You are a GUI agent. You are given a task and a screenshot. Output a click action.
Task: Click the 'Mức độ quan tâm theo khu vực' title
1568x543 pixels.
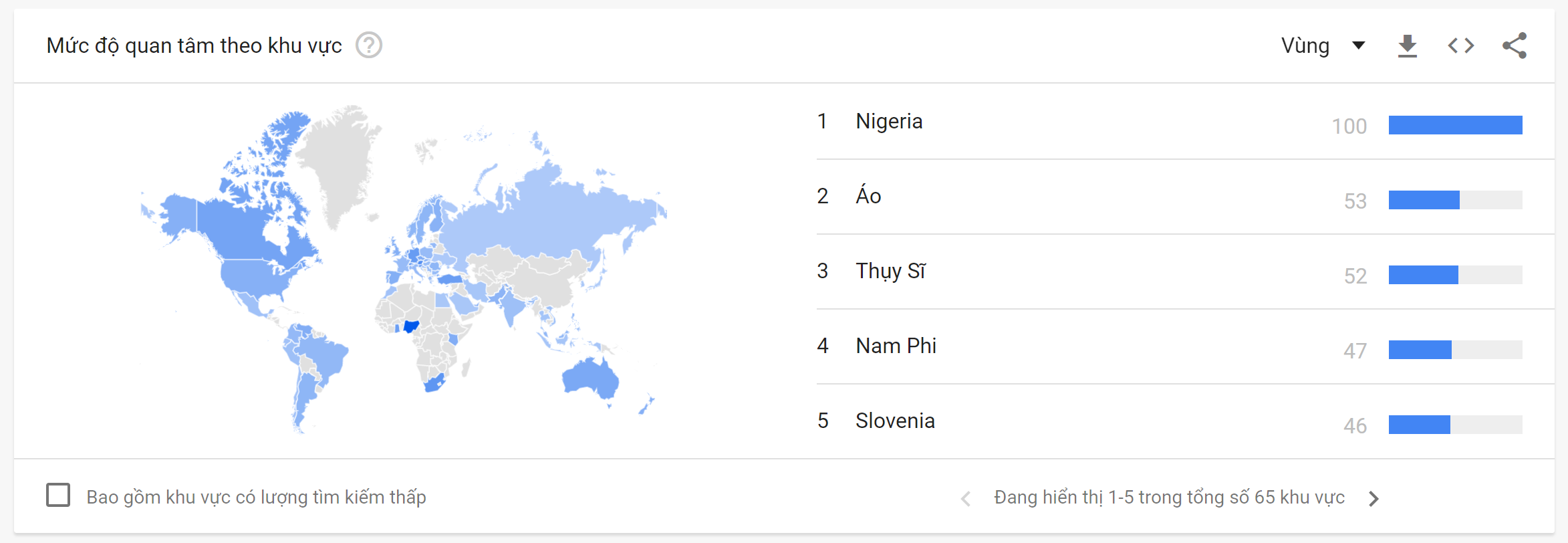[194, 45]
